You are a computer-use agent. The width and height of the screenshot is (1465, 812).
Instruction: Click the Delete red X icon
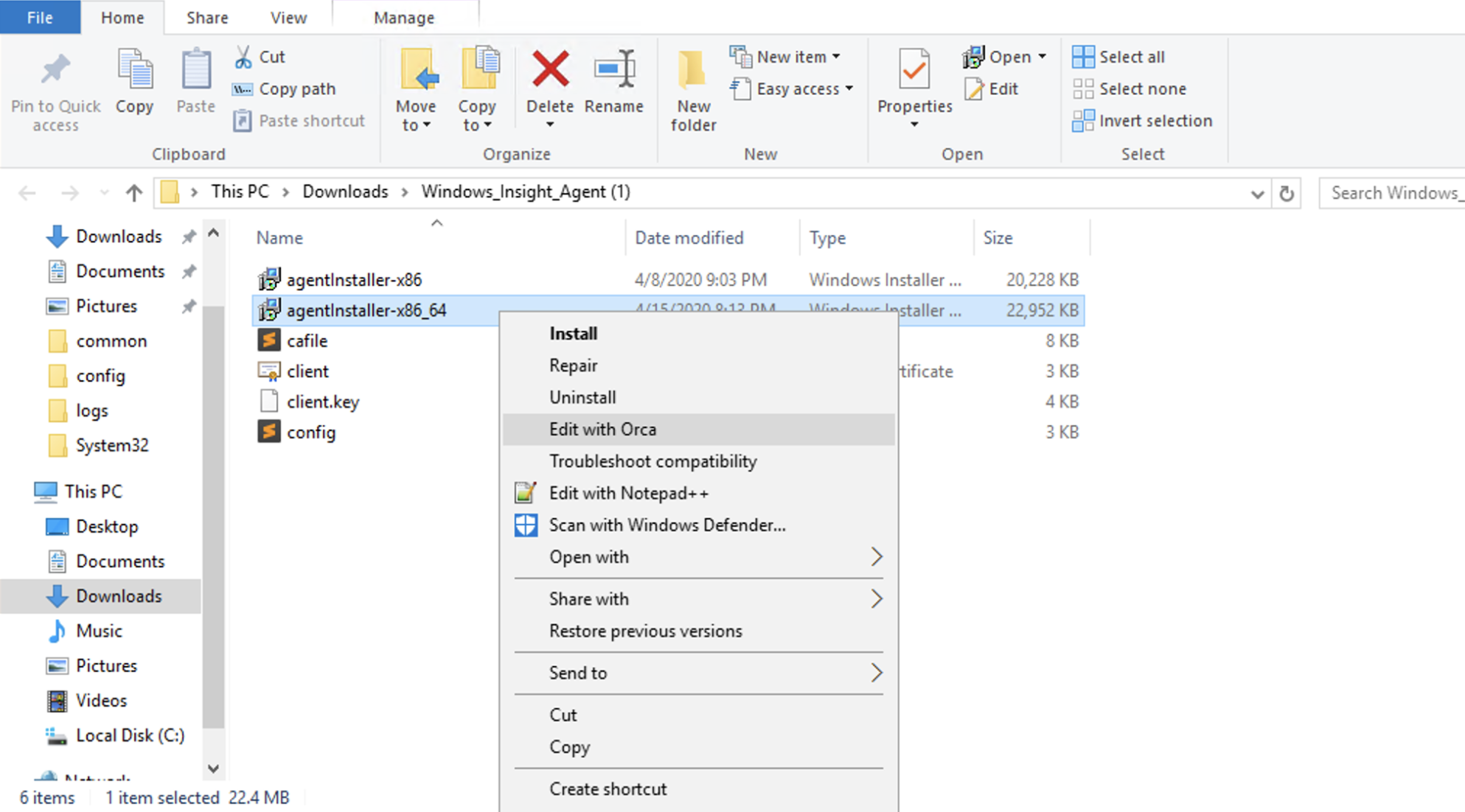click(x=550, y=69)
